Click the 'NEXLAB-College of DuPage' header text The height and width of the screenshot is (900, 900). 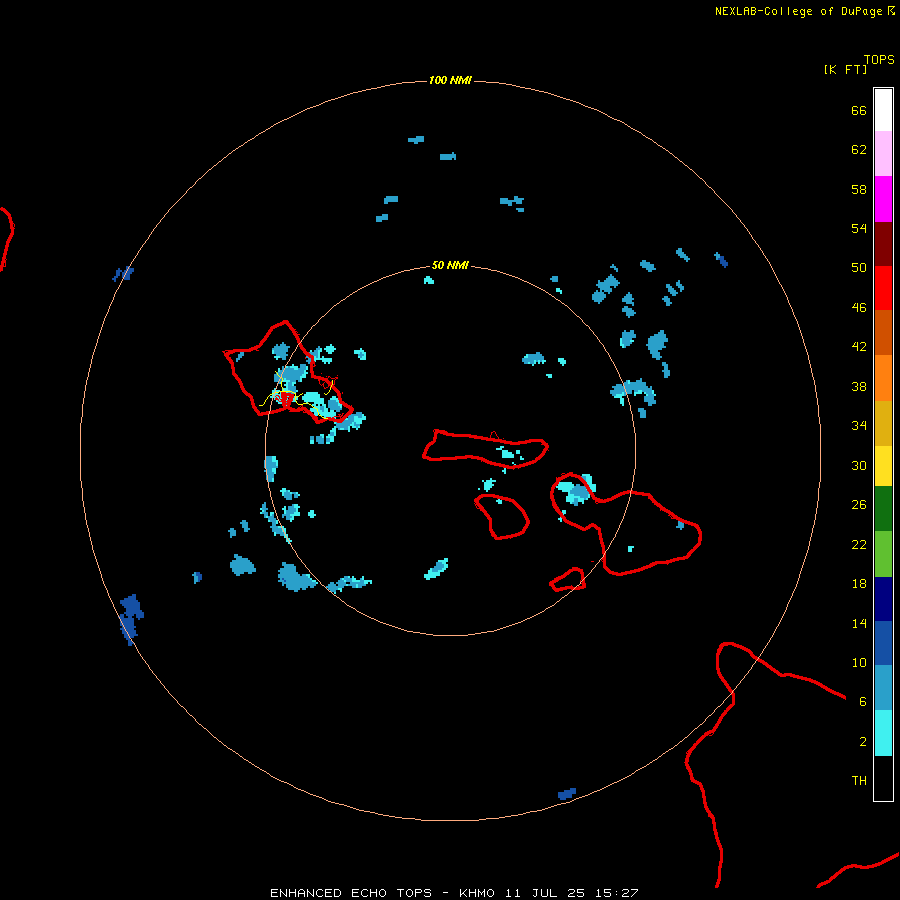click(x=798, y=11)
